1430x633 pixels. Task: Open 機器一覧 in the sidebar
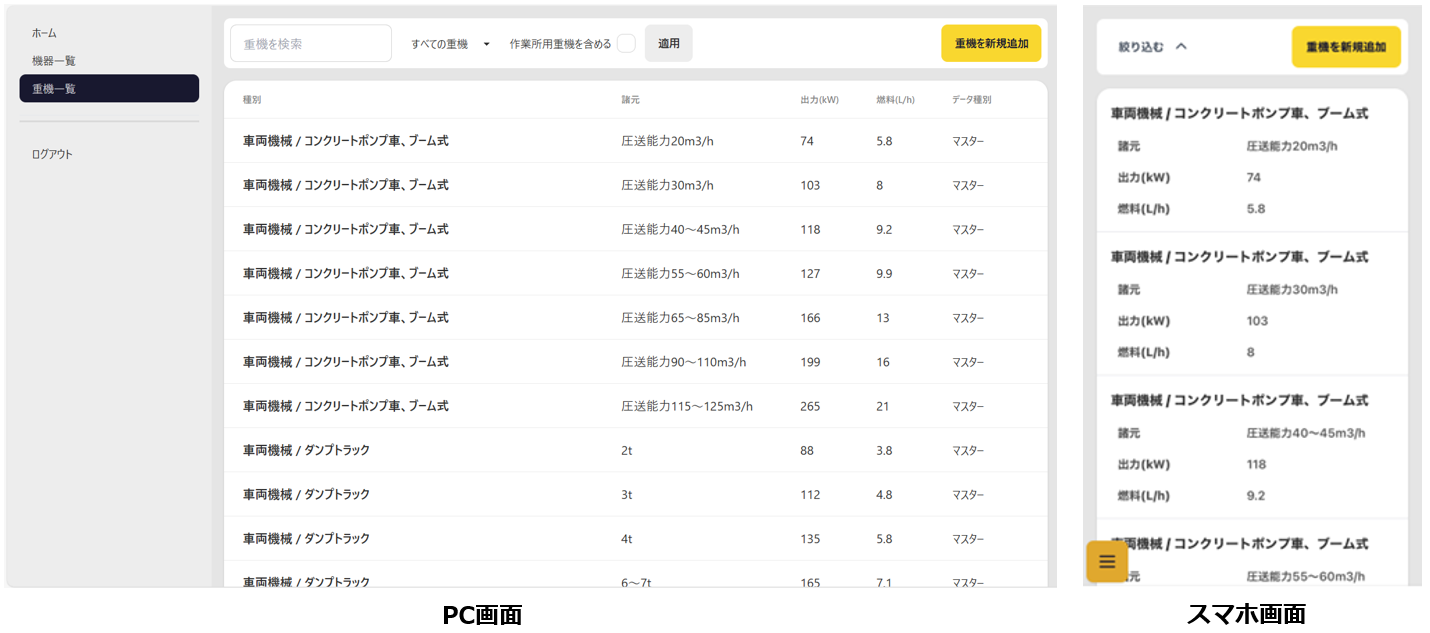click(54, 61)
